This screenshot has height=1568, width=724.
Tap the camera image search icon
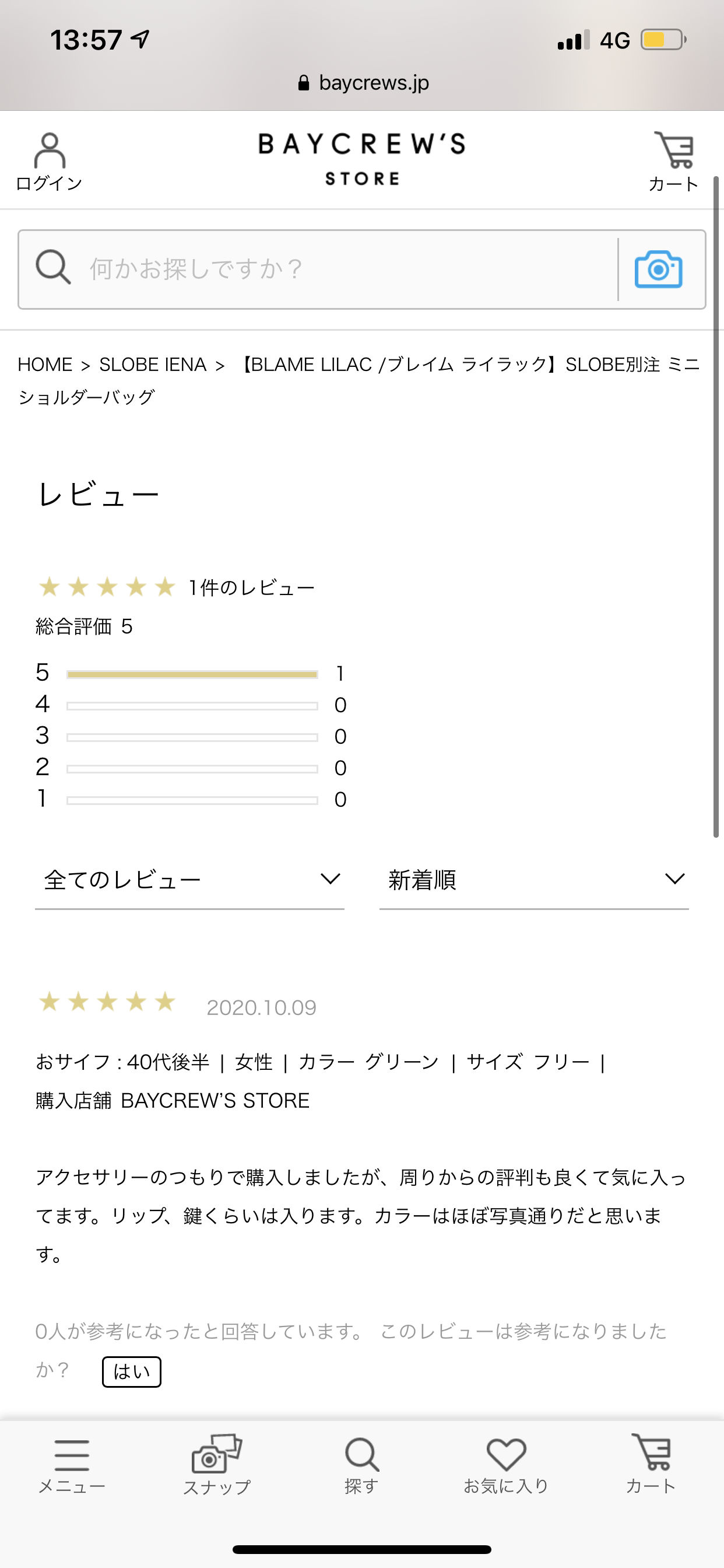pos(658,269)
